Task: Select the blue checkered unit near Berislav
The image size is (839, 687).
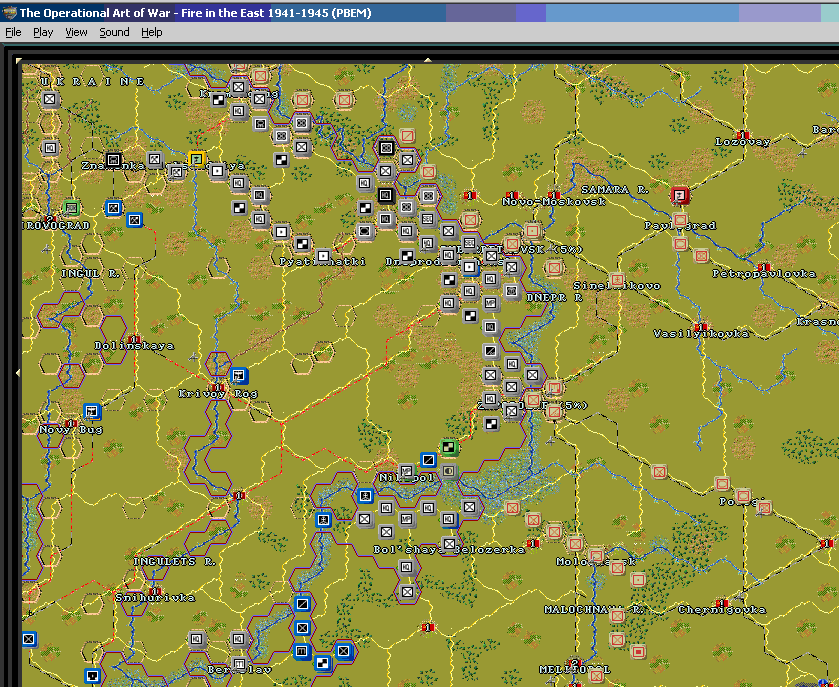Action: pos(322,663)
